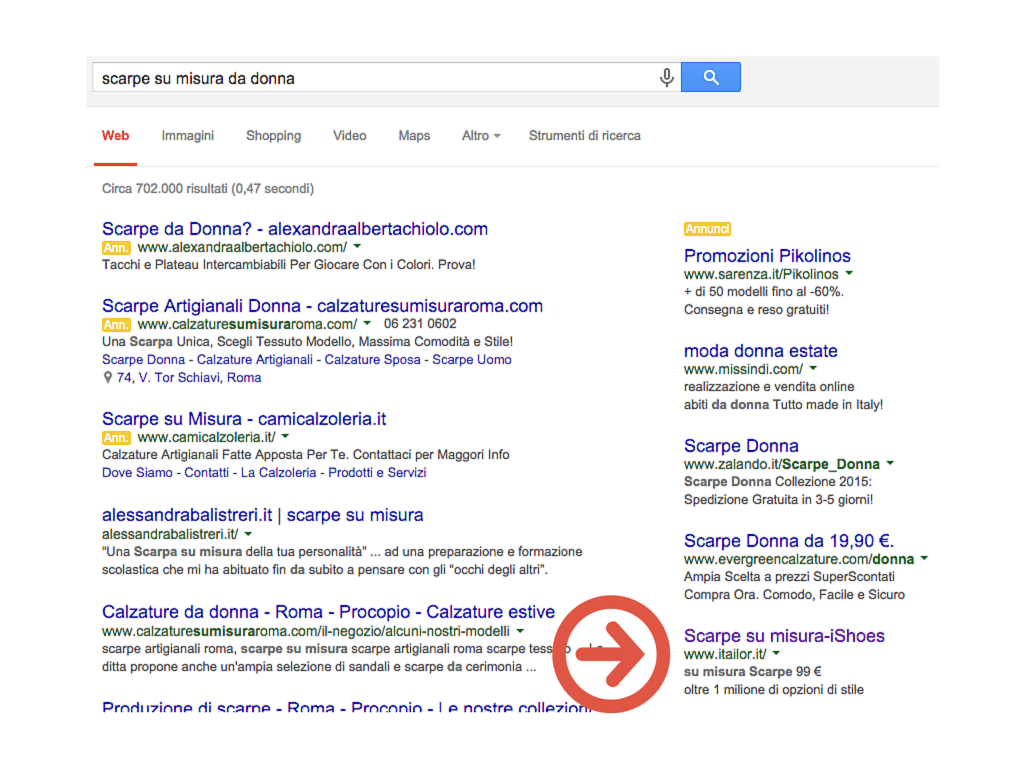Expand arrow next to www.itailor.it/
Viewport: 1024px width, 768px height.
point(776,653)
